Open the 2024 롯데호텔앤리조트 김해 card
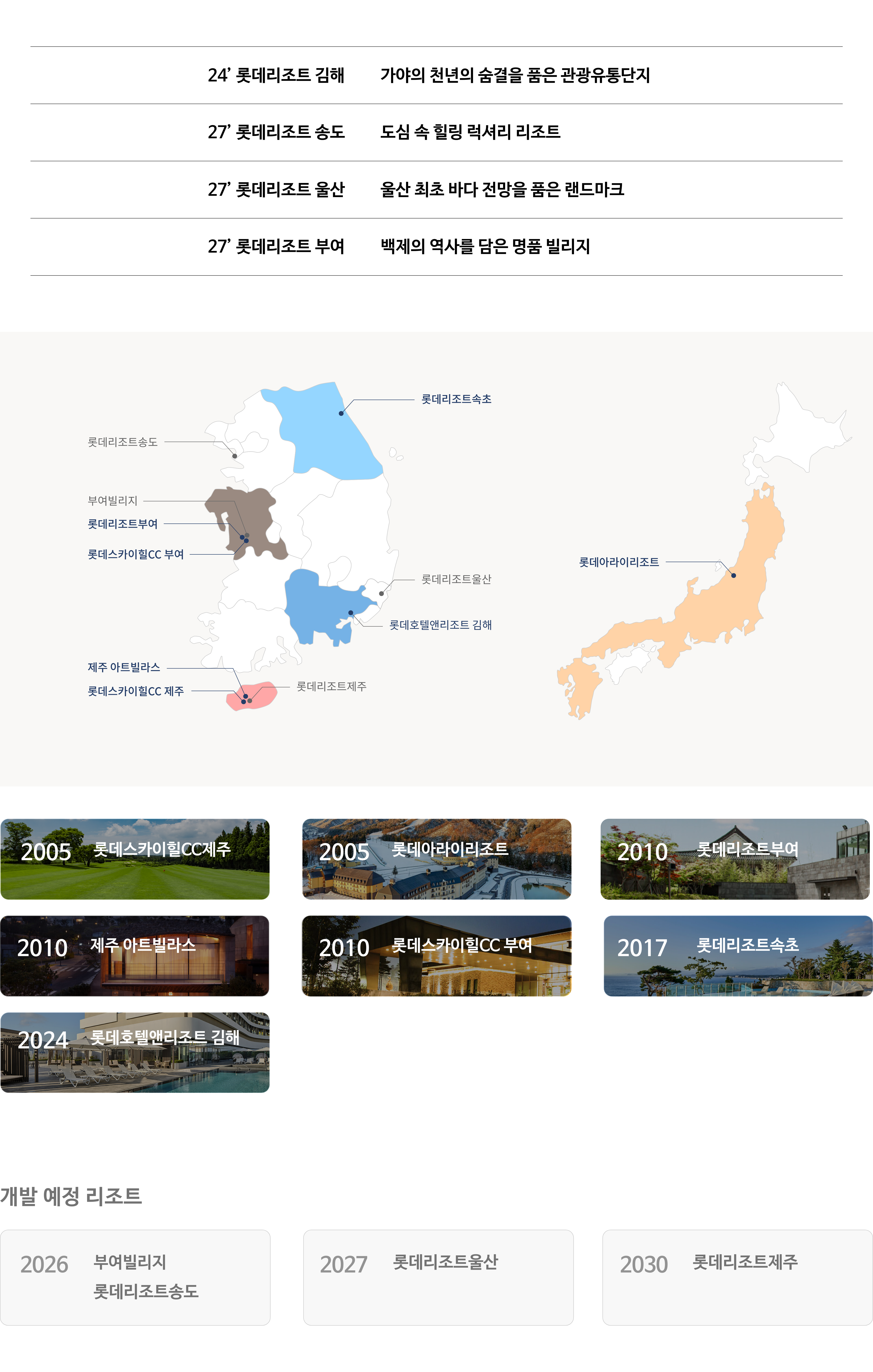The image size is (873, 1372). point(135,1052)
